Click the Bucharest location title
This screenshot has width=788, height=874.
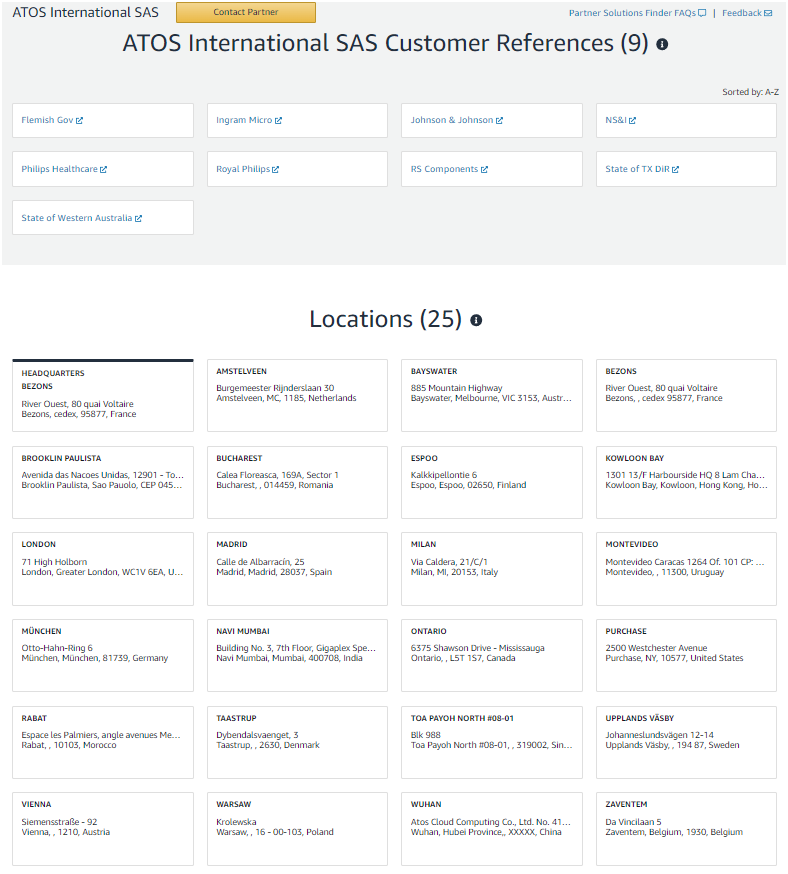239,458
